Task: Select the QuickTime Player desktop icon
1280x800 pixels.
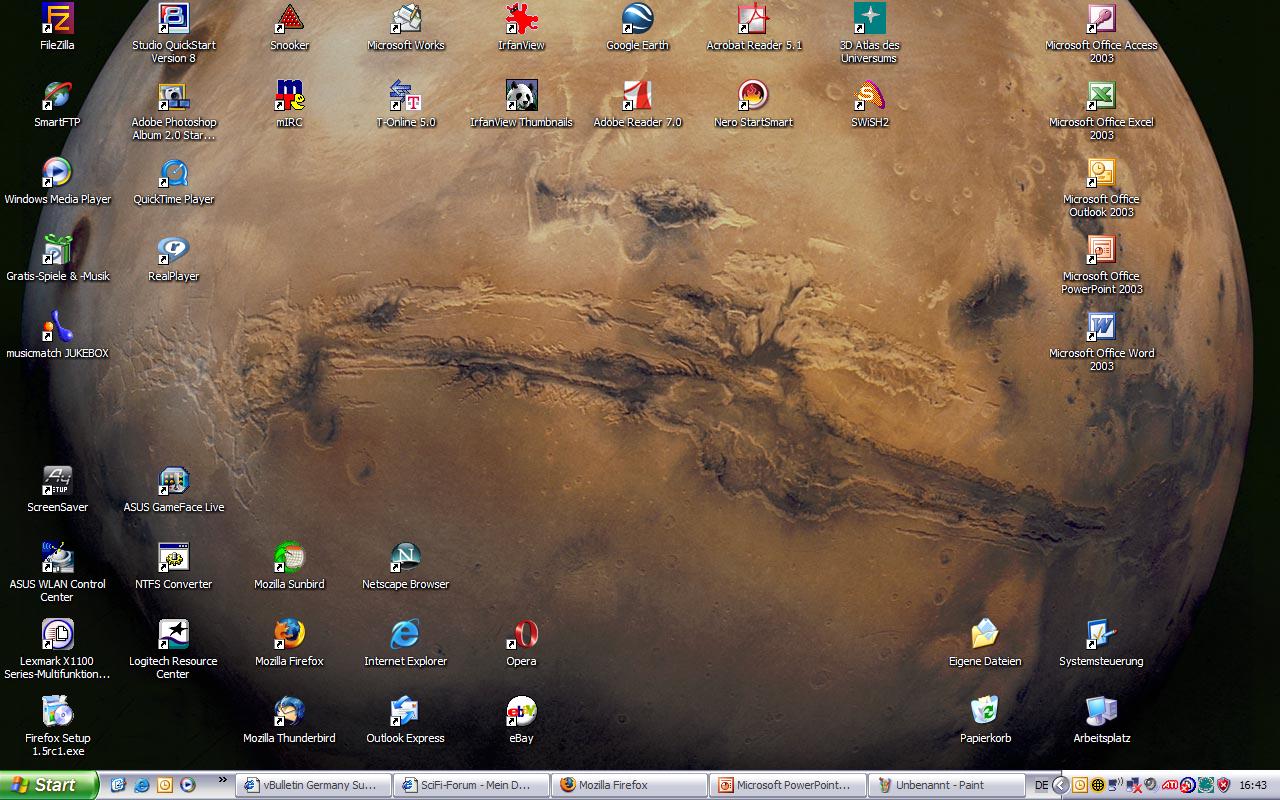Action: click(x=174, y=174)
